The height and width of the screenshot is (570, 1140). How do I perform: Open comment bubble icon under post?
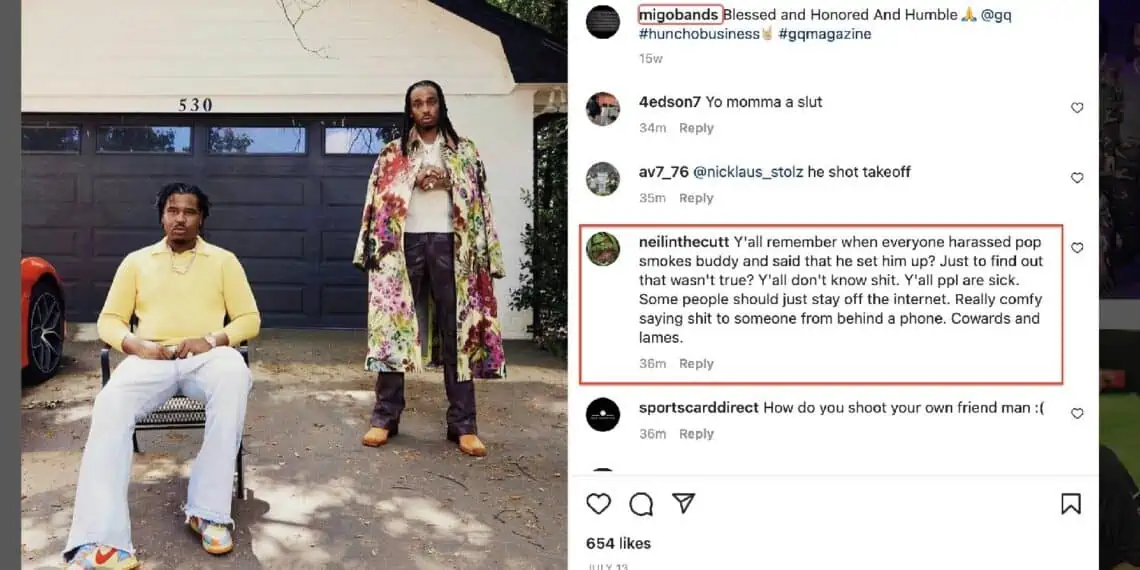coord(641,504)
